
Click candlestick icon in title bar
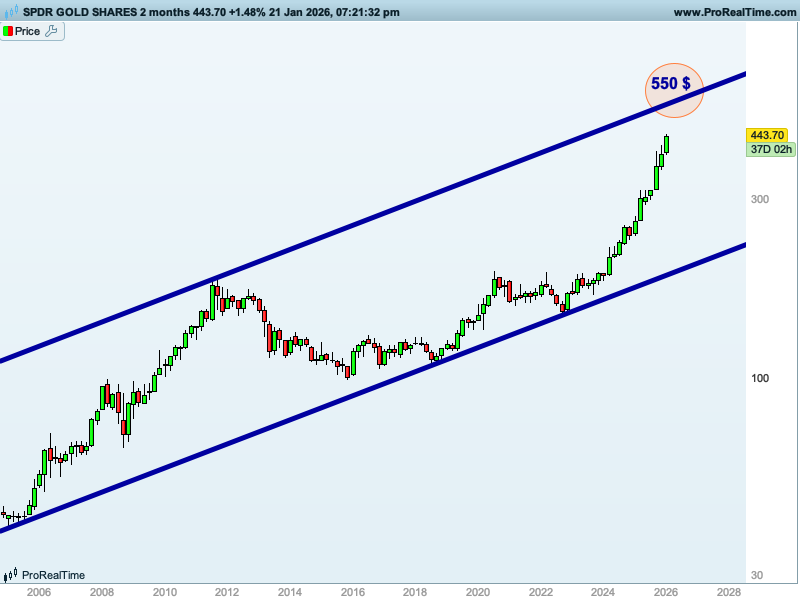[x=11, y=12]
